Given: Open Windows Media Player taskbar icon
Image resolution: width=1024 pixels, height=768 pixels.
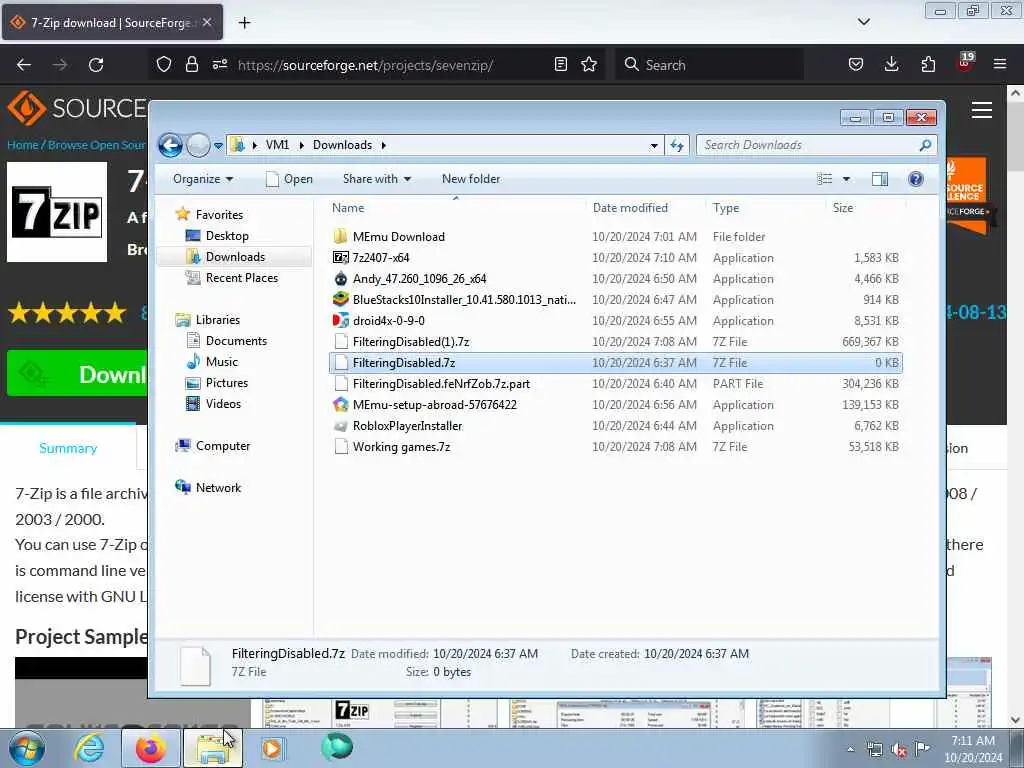Looking at the screenshot, I should coord(272,748).
